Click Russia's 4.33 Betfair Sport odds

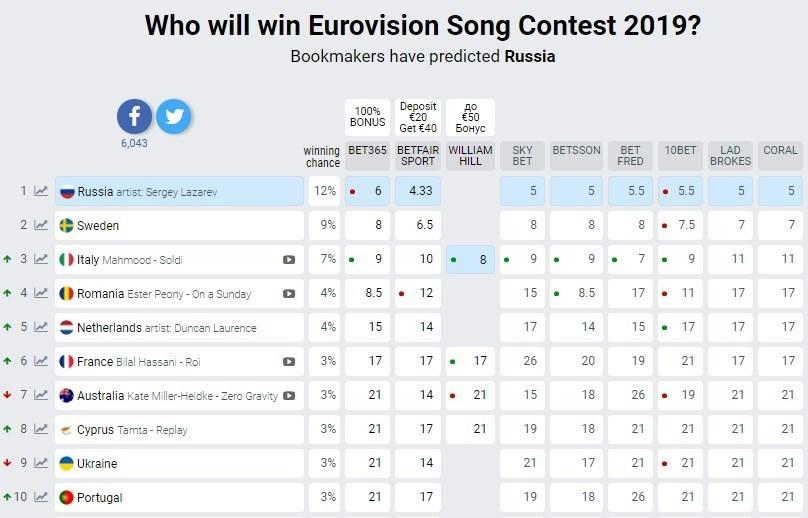click(x=418, y=191)
